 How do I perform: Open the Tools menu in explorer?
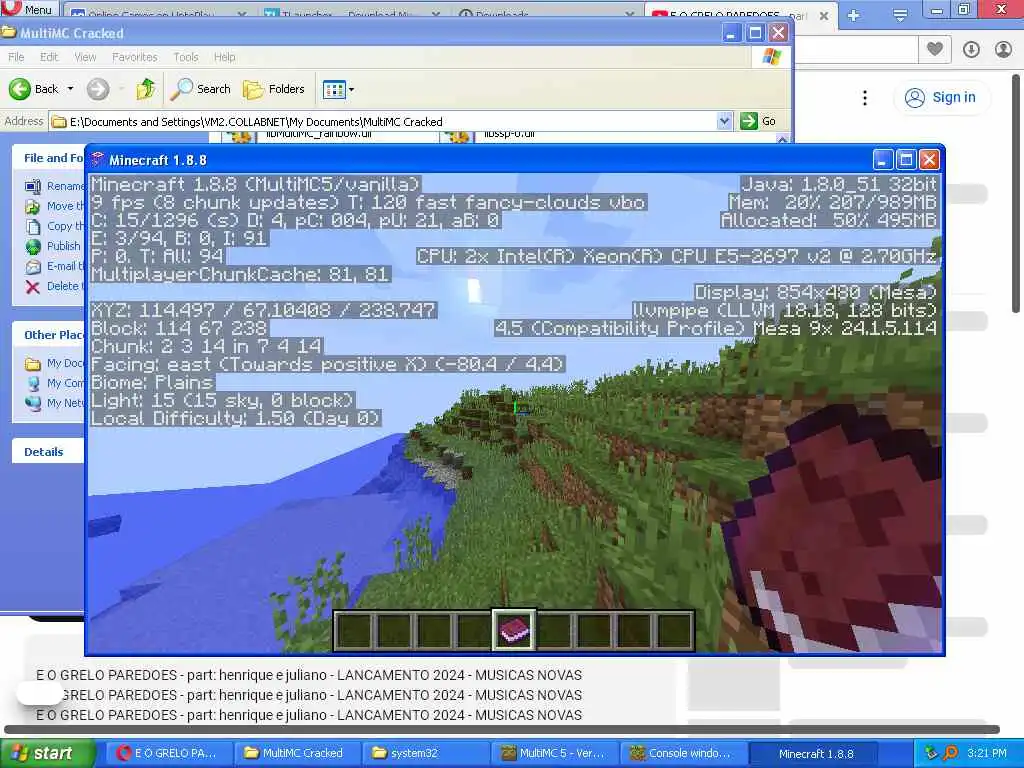[185, 57]
